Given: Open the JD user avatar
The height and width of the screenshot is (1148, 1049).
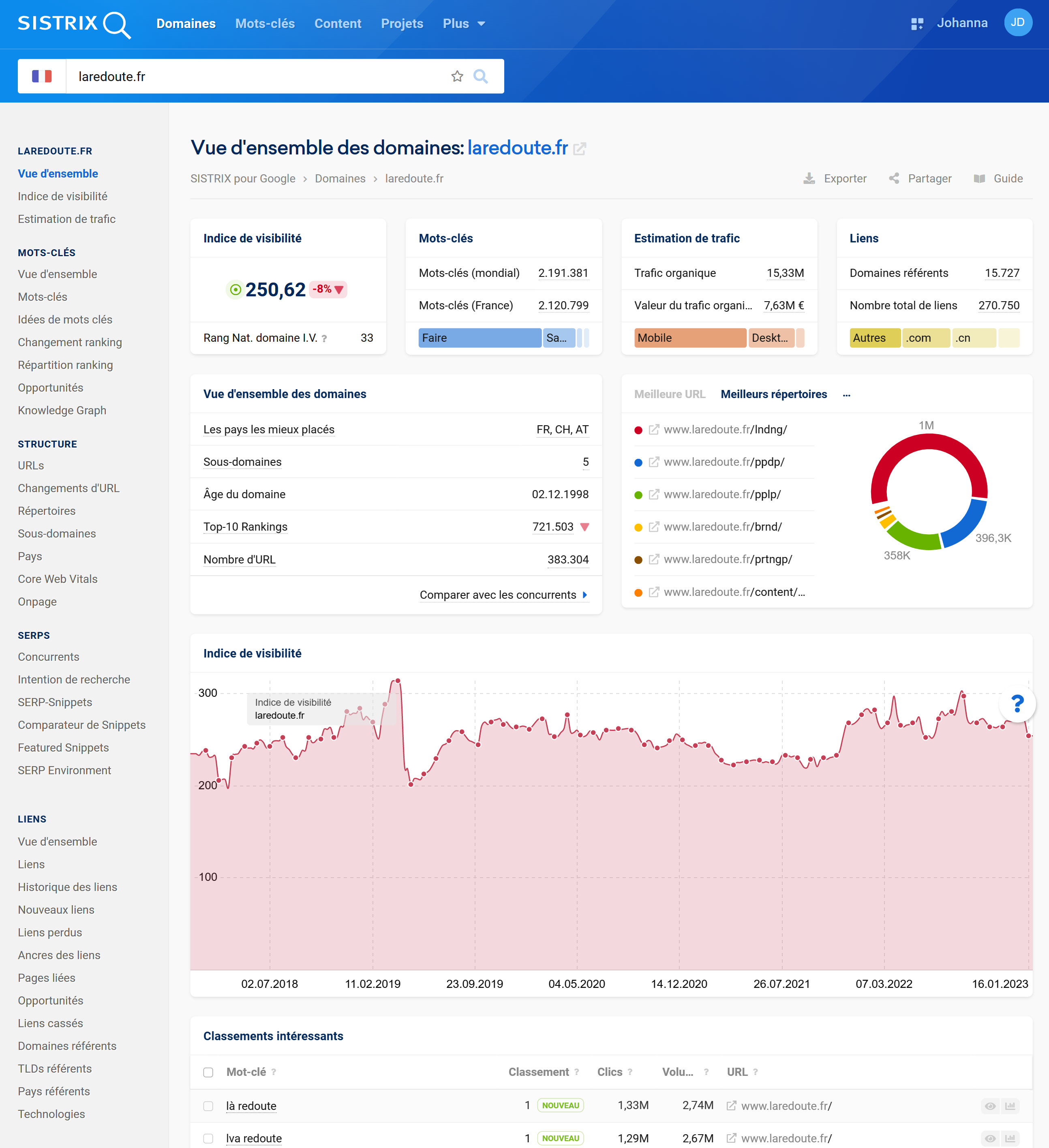Looking at the screenshot, I should (1018, 23).
